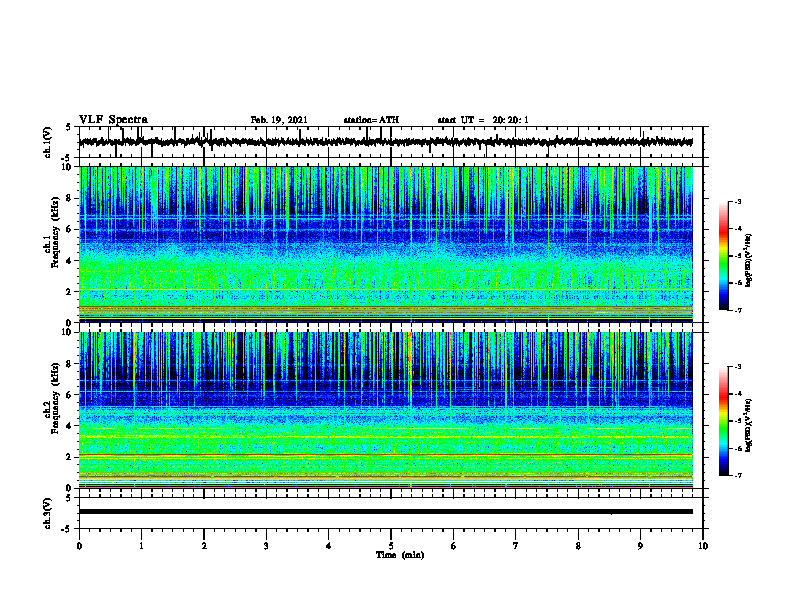The image size is (792, 612).
Task: Click the "7" tick on the time axis
Action: pyautogui.click(x=516, y=546)
